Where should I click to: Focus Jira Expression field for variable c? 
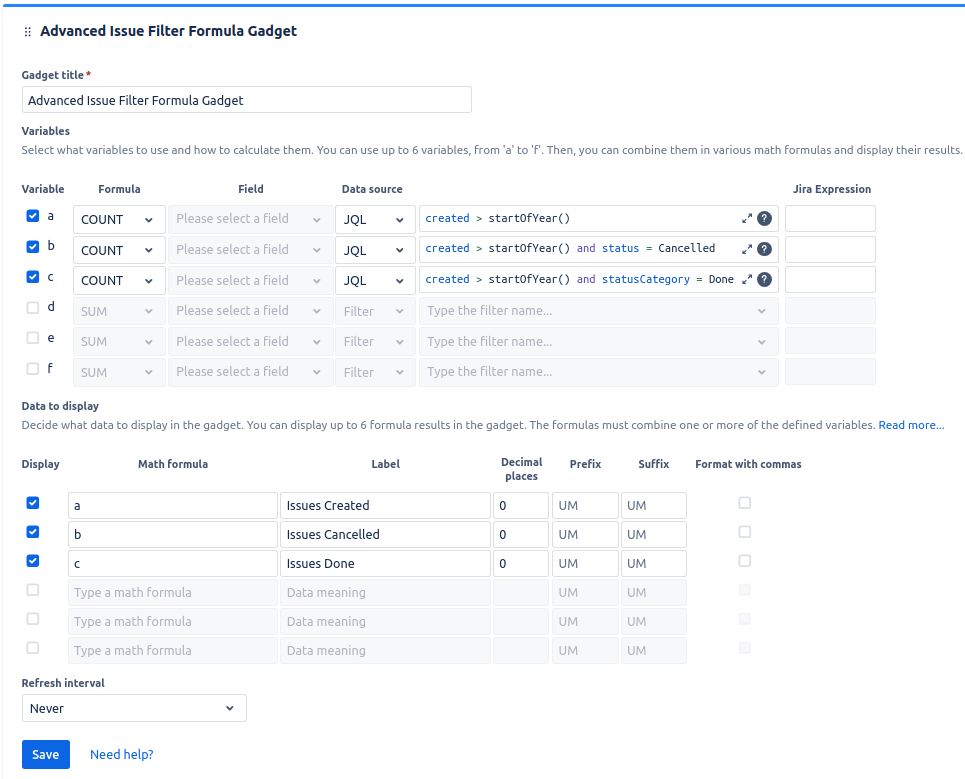pos(830,280)
